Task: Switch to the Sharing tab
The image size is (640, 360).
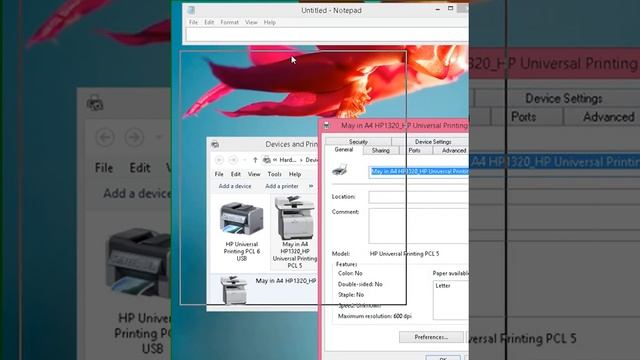Action: 380,151
